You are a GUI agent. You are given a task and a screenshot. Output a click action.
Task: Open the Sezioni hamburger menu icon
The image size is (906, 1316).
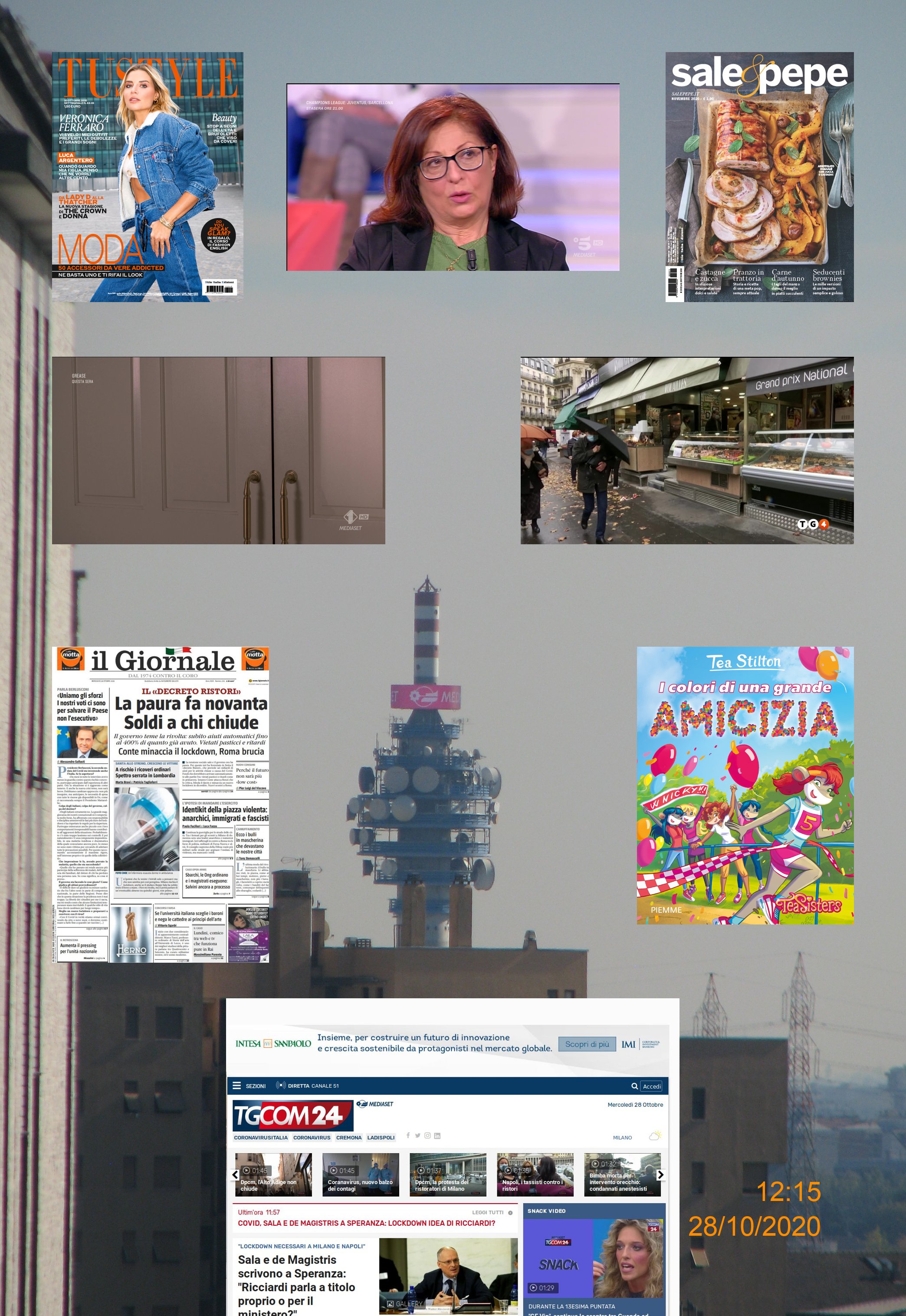[237, 1086]
